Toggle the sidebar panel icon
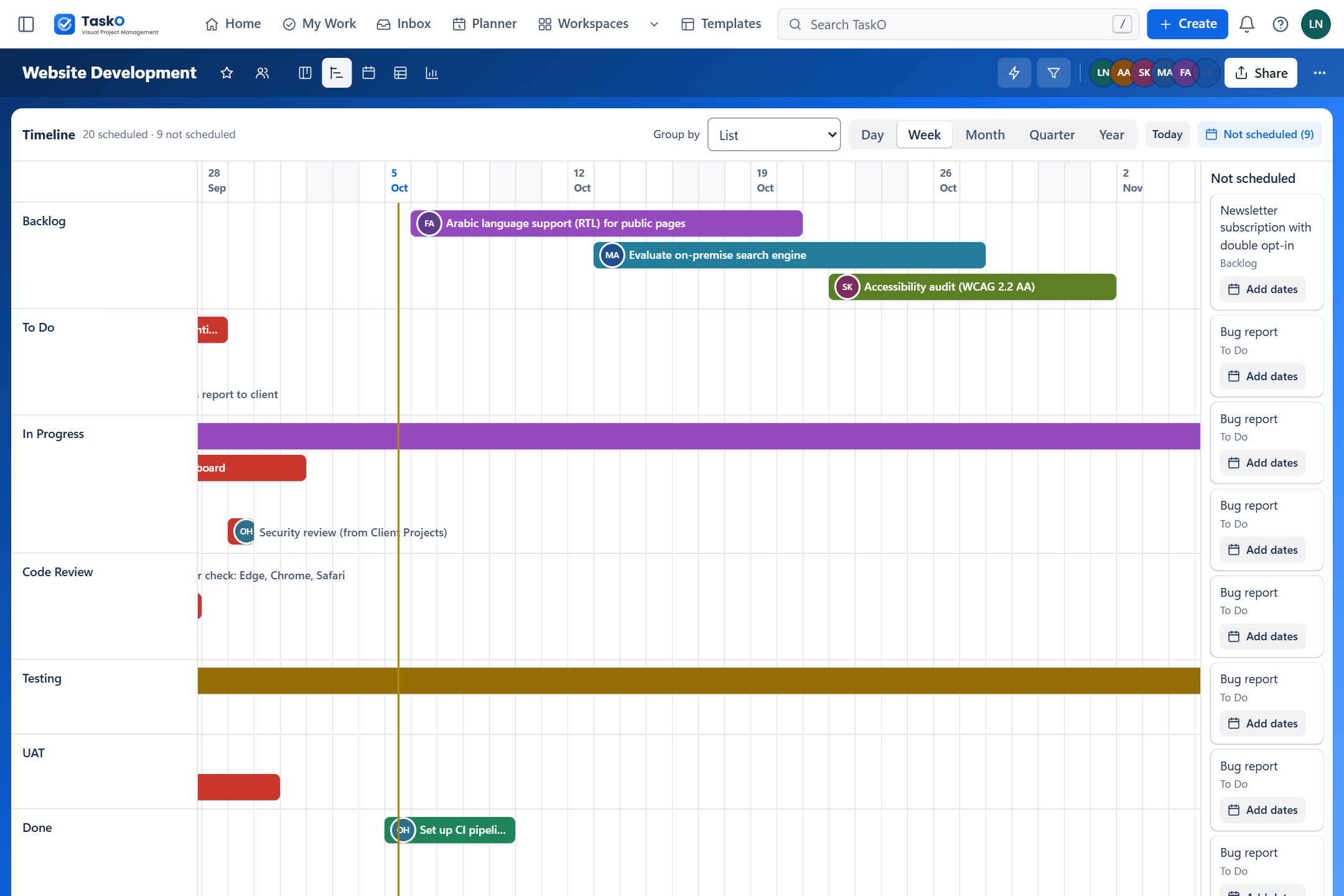1344x896 pixels. (26, 24)
